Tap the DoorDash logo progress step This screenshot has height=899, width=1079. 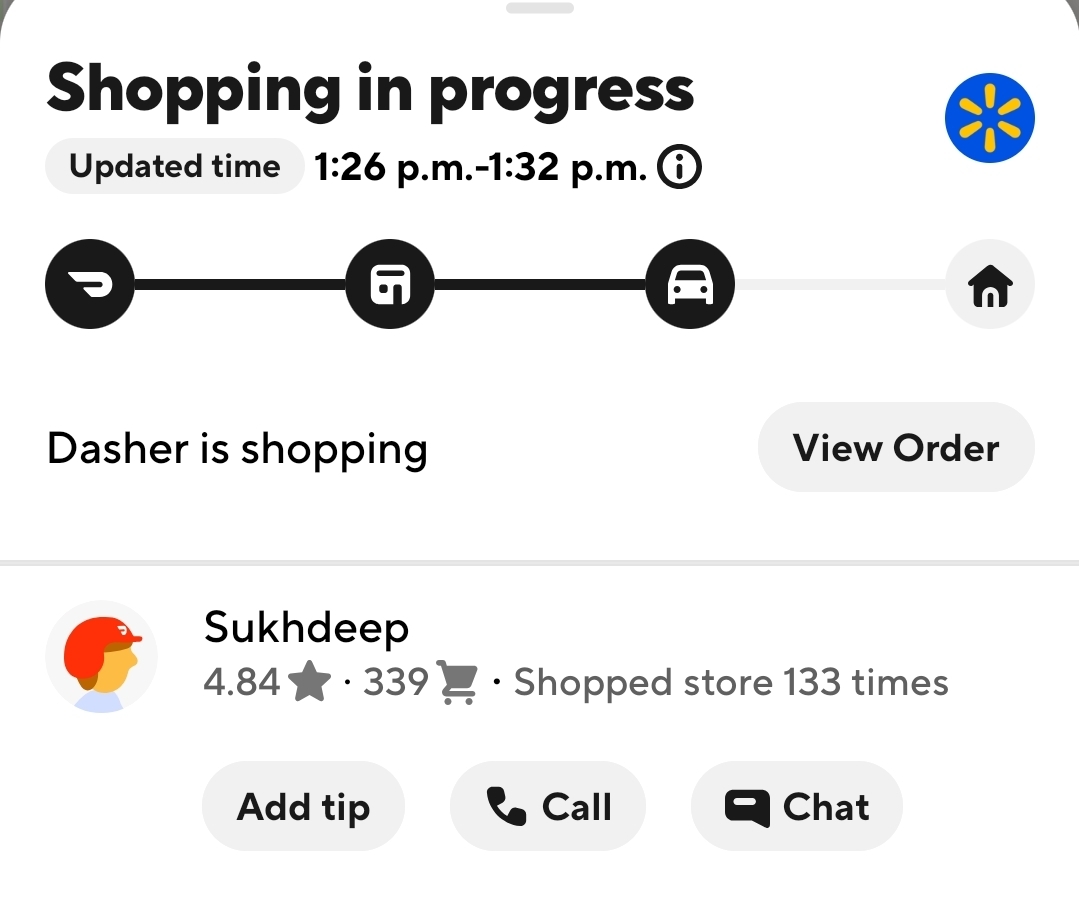click(x=89, y=284)
